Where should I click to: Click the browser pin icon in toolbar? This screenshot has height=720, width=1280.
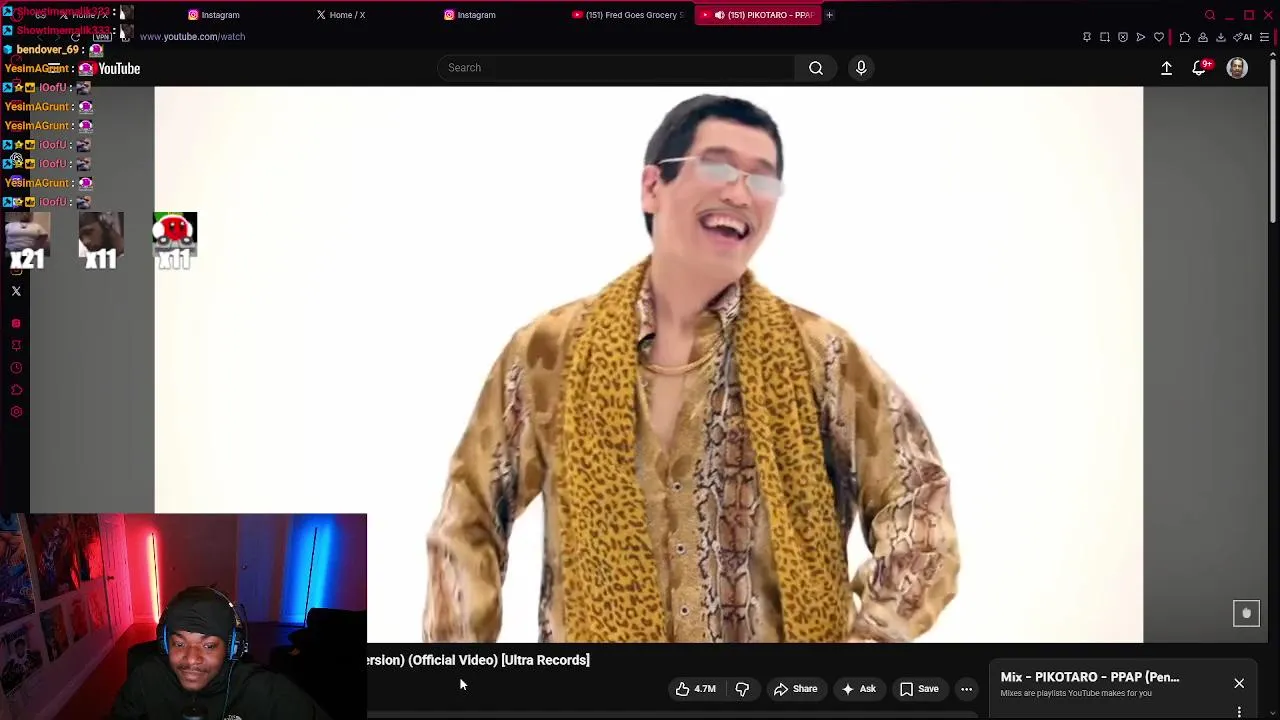[1087, 37]
